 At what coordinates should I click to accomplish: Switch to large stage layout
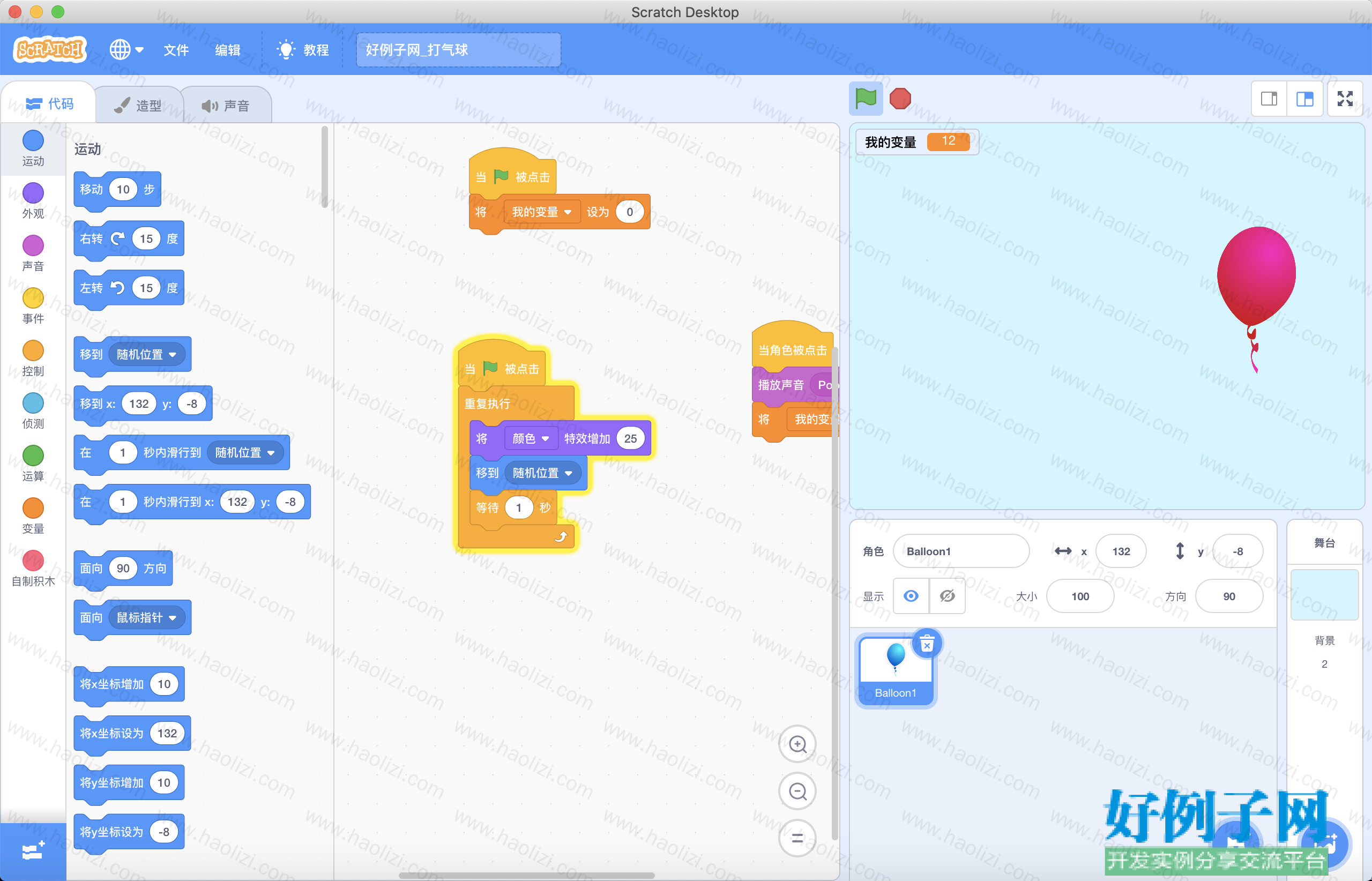click(x=1304, y=99)
